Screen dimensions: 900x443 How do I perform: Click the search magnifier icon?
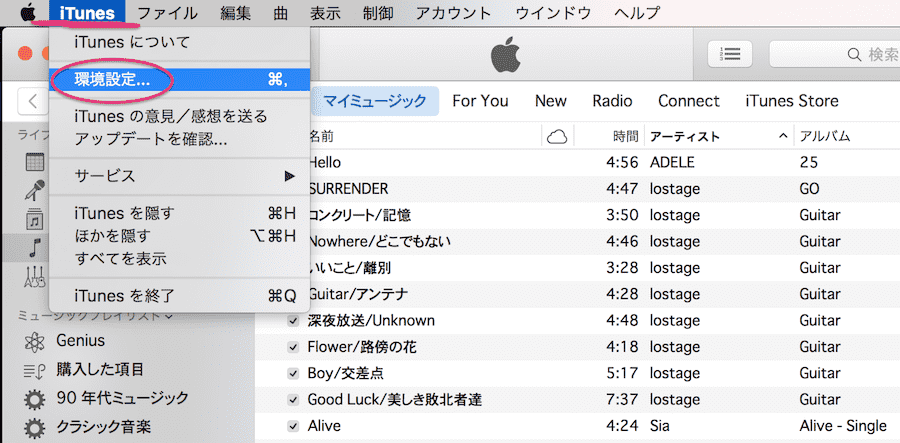pos(854,55)
